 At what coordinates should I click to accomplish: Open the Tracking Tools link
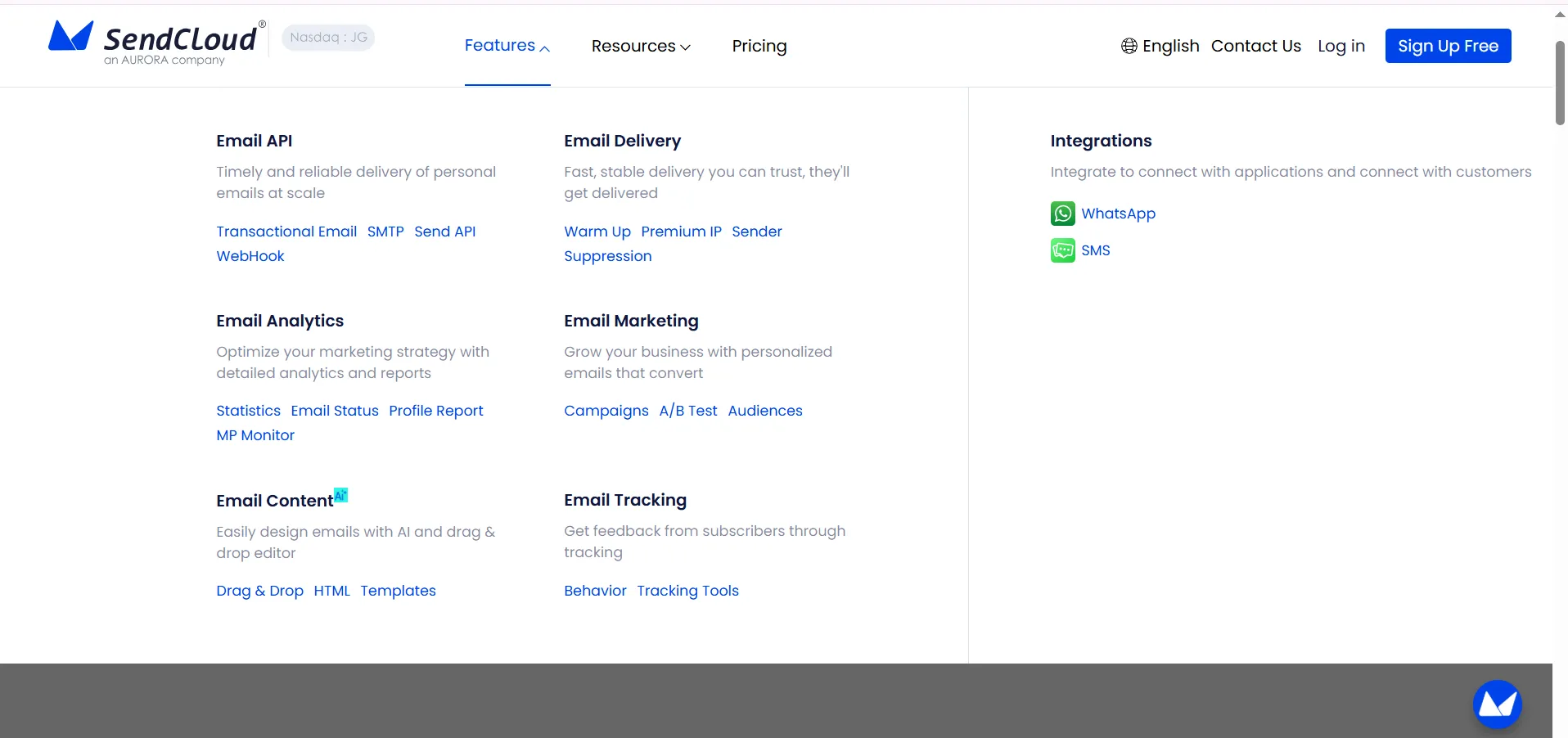tap(687, 591)
